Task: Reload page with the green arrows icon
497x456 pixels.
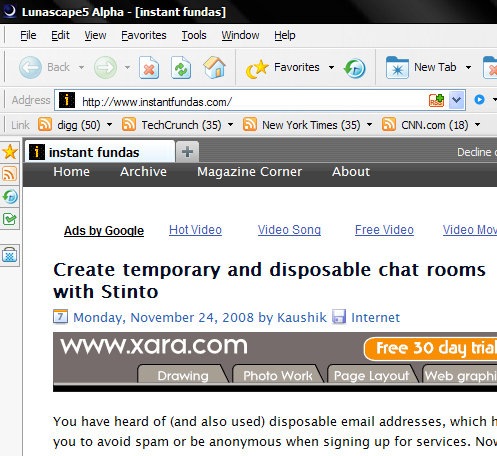Action: (x=181, y=68)
